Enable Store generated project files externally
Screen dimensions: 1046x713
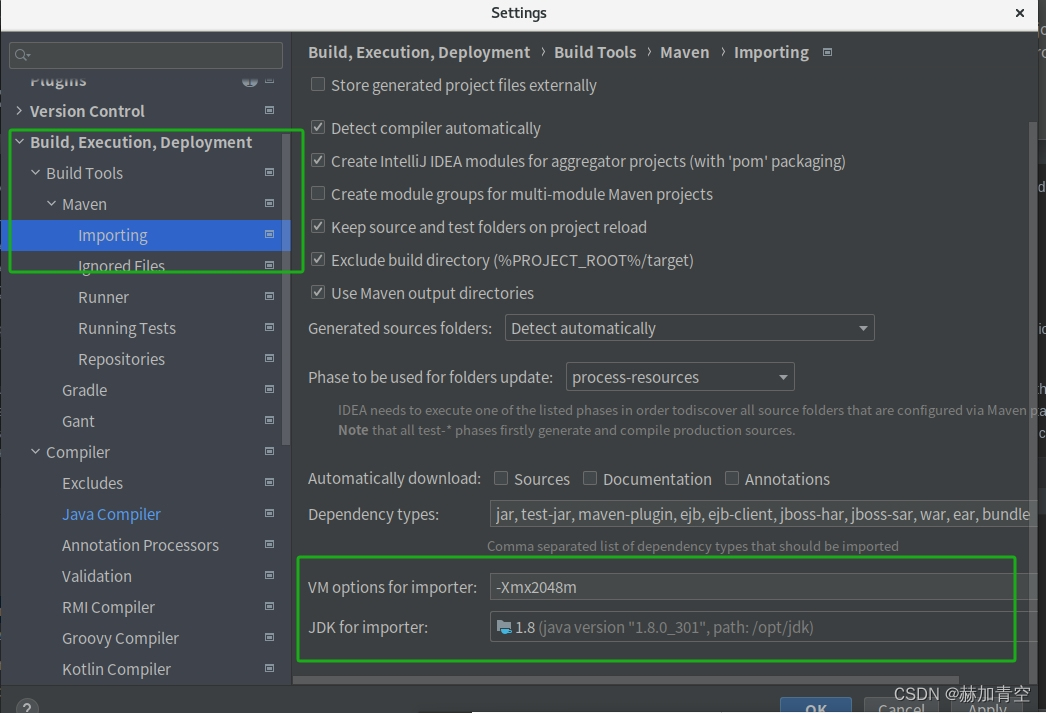318,85
